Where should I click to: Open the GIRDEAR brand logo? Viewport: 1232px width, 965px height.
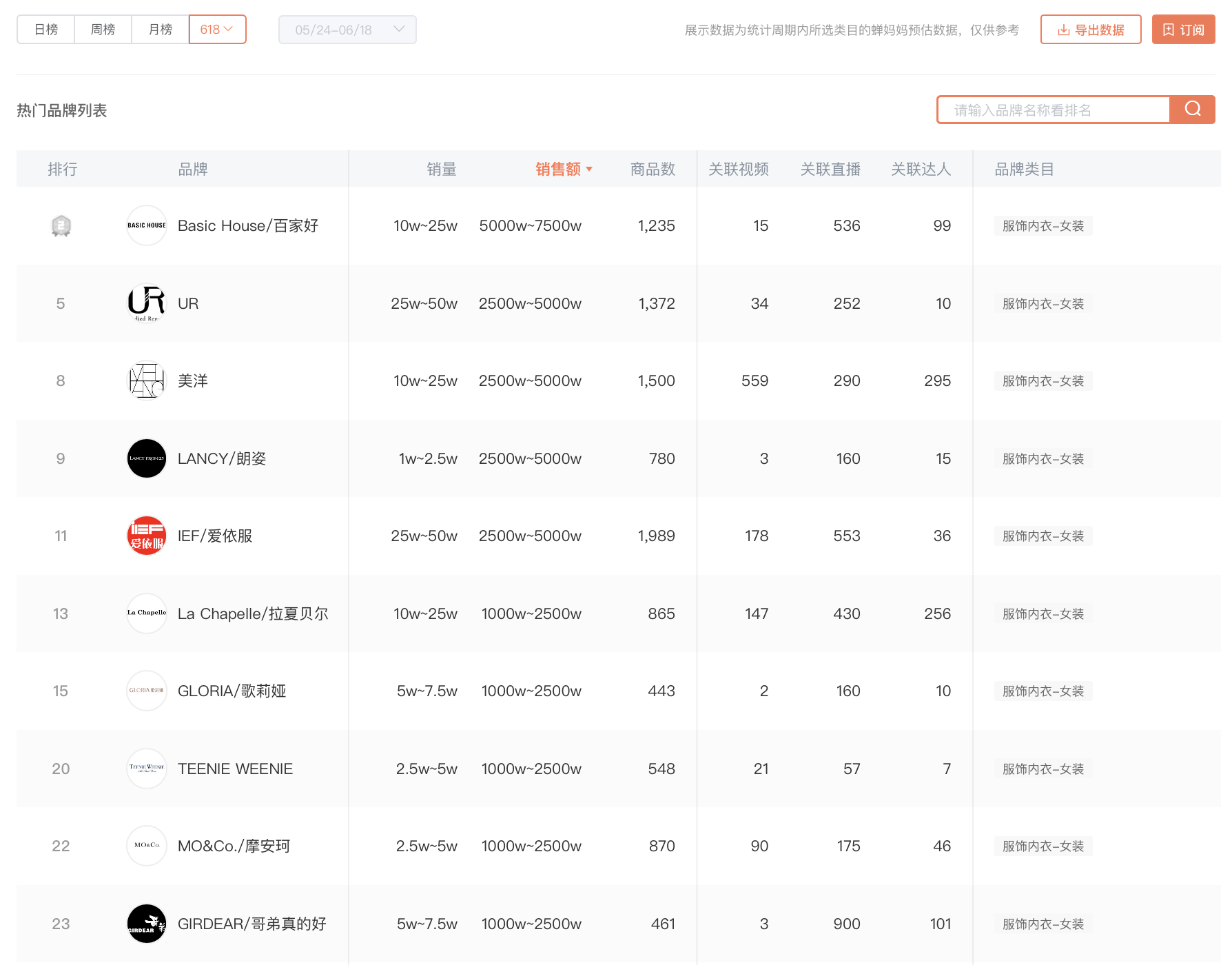(147, 924)
